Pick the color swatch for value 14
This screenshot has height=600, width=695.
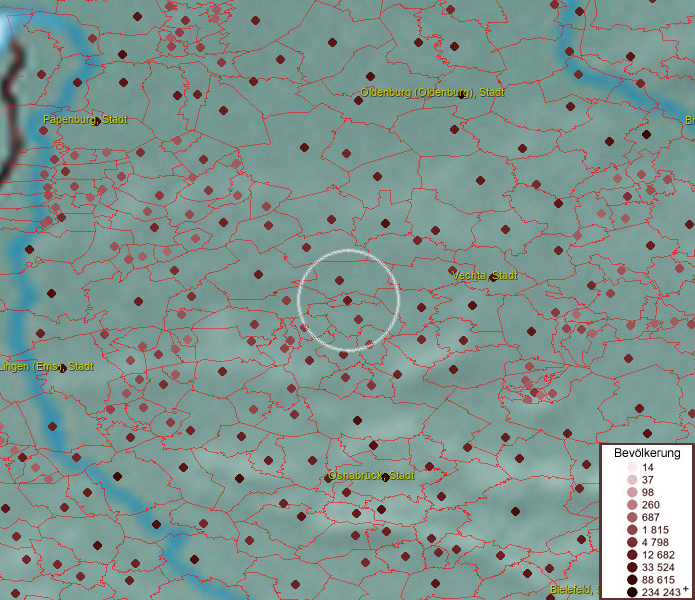point(632,467)
